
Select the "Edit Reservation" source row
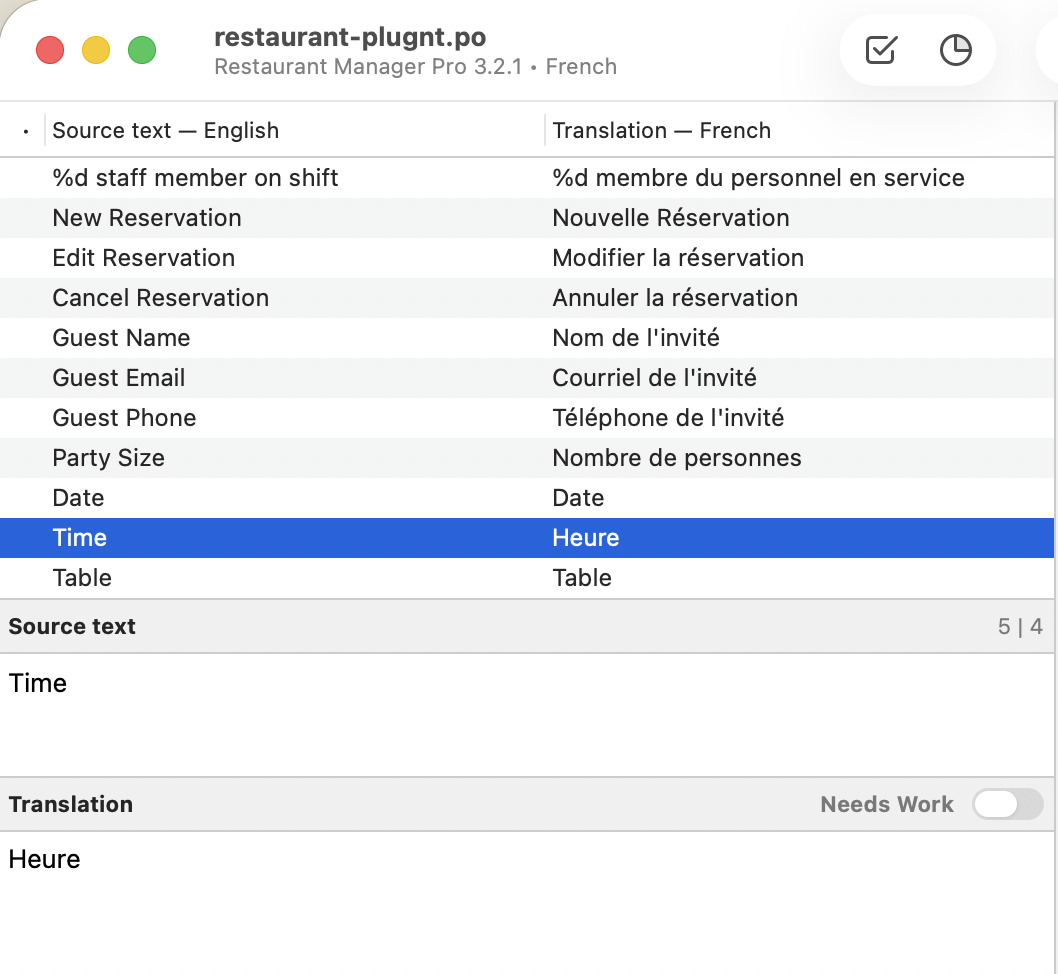click(x=144, y=258)
